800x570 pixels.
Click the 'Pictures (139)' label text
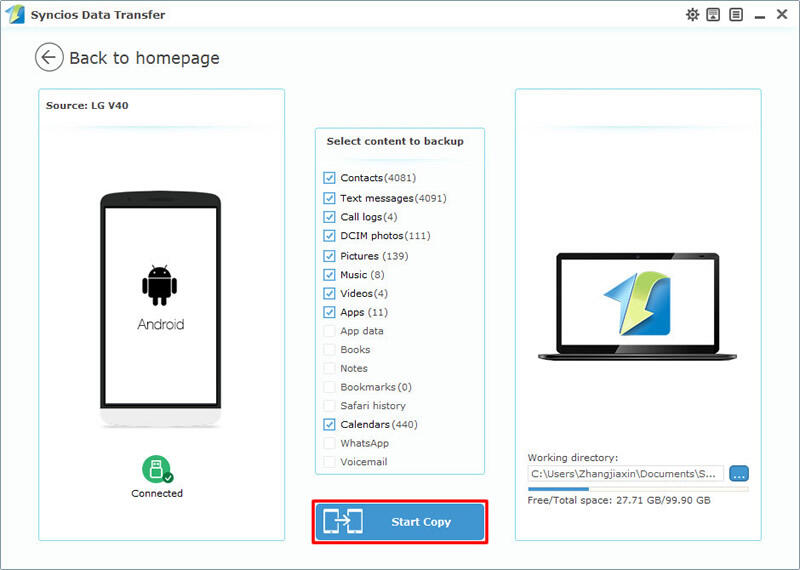click(x=374, y=256)
